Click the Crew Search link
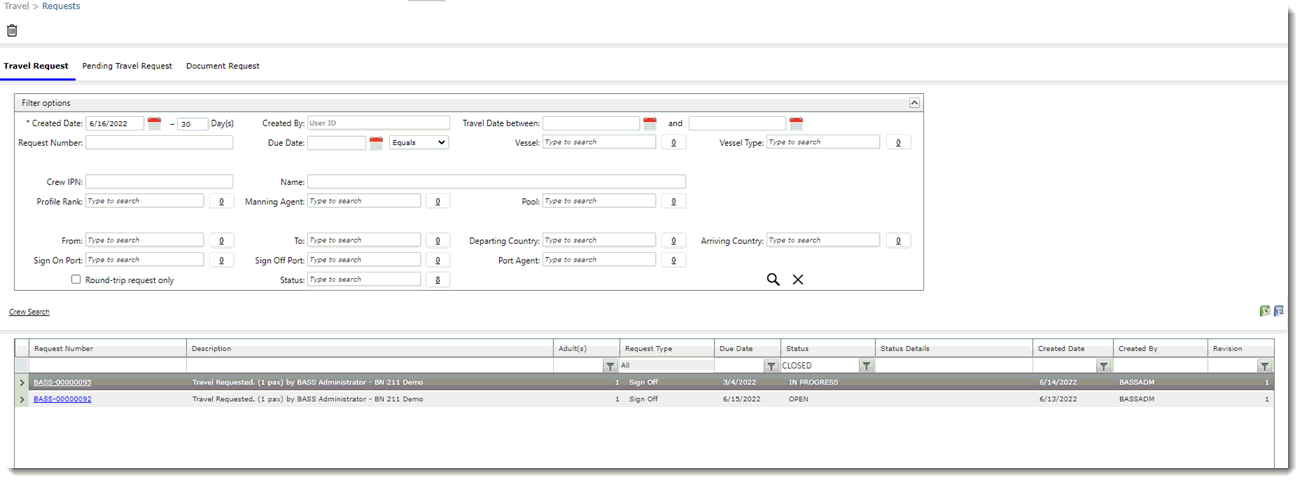The image size is (1303, 483). (29, 312)
